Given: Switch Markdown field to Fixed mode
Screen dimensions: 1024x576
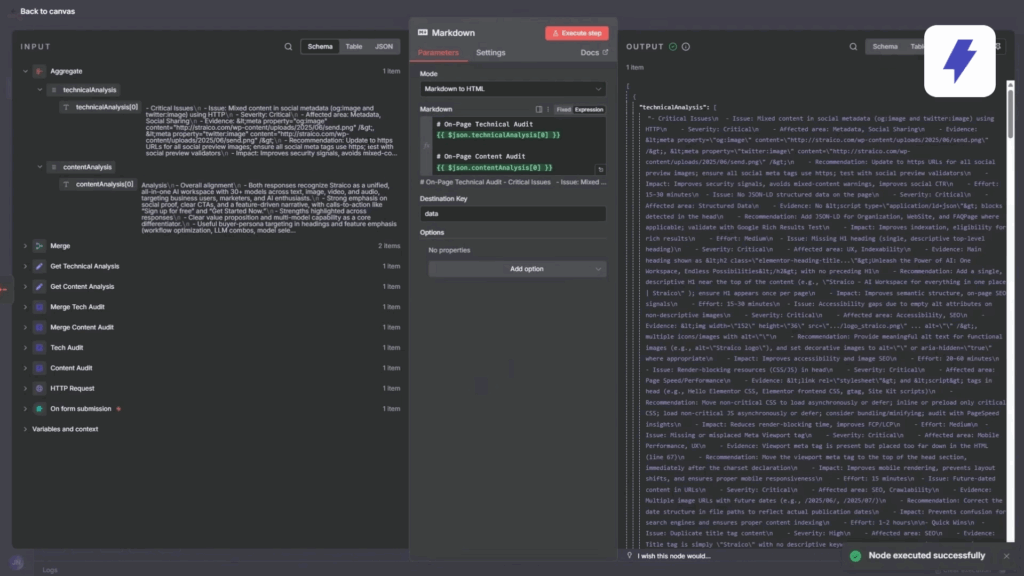Looking at the screenshot, I should (563, 109).
